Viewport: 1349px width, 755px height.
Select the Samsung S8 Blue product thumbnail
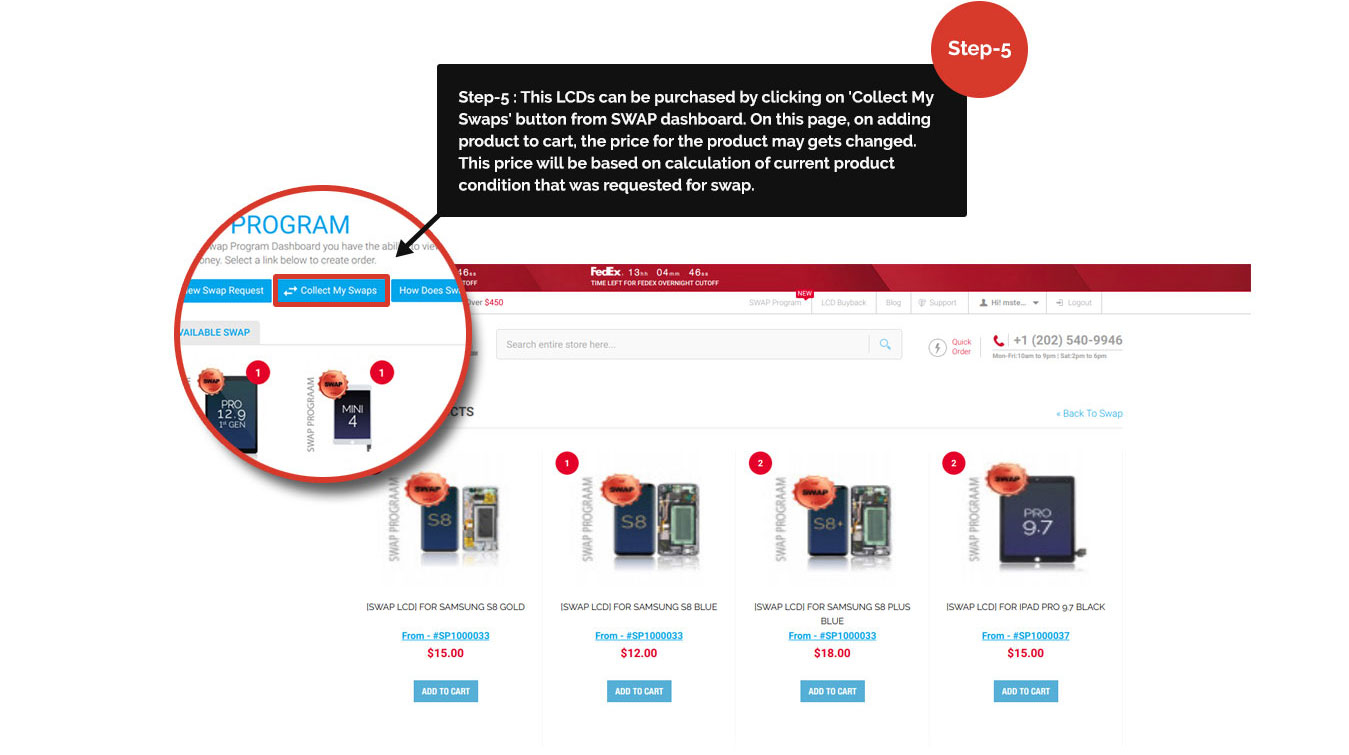coord(639,517)
